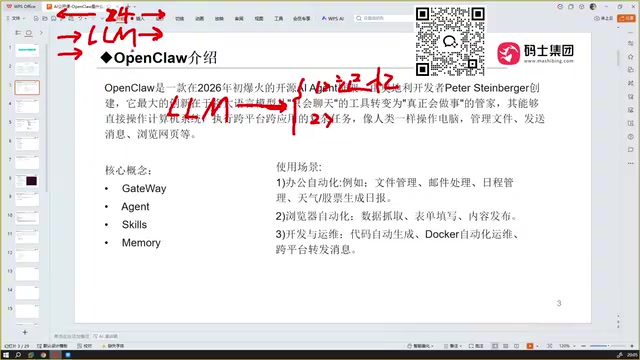Open Windows taskbar search

[18, 355]
